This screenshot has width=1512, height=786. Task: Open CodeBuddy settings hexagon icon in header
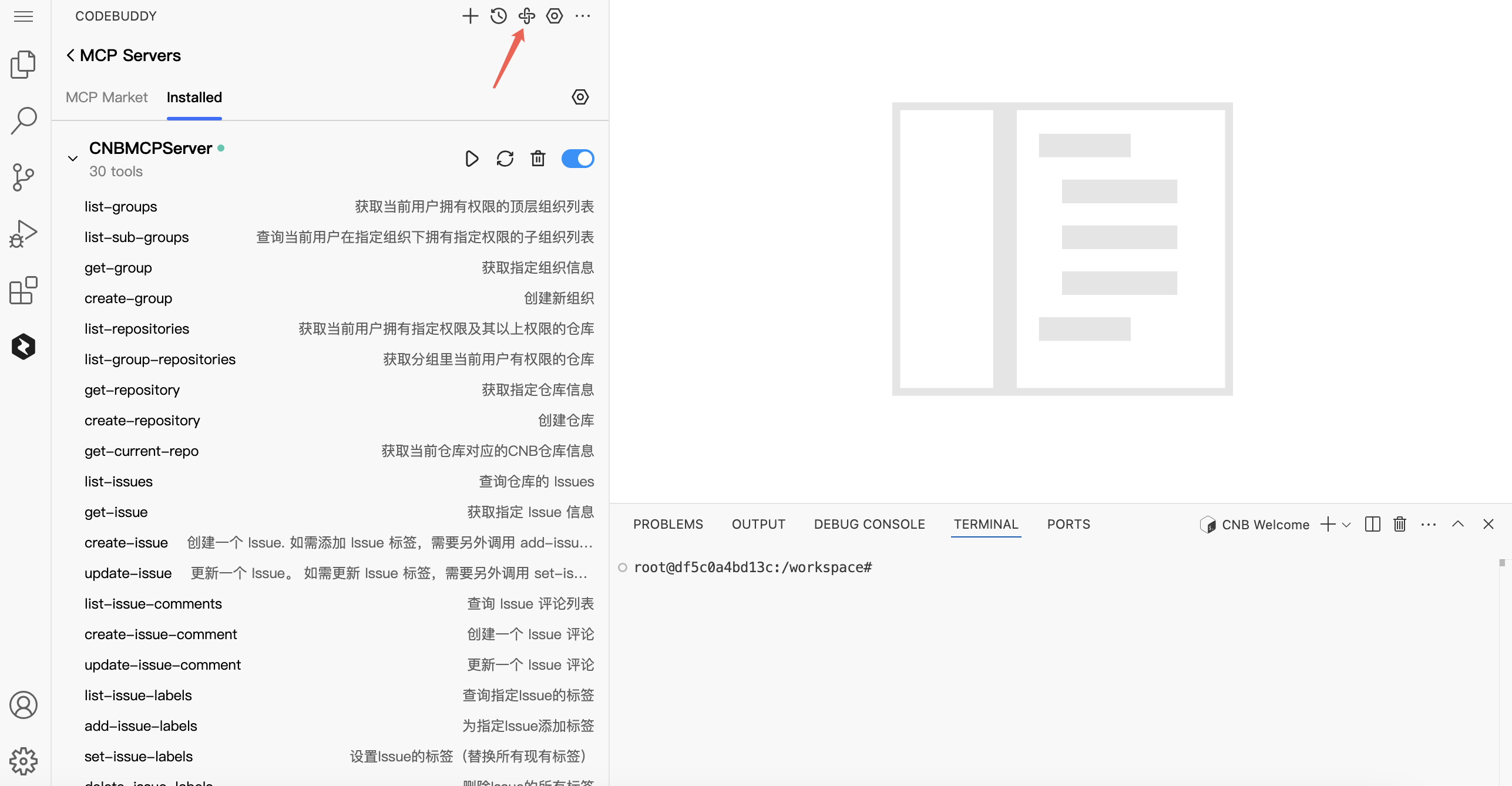pyautogui.click(x=555, y=16)
